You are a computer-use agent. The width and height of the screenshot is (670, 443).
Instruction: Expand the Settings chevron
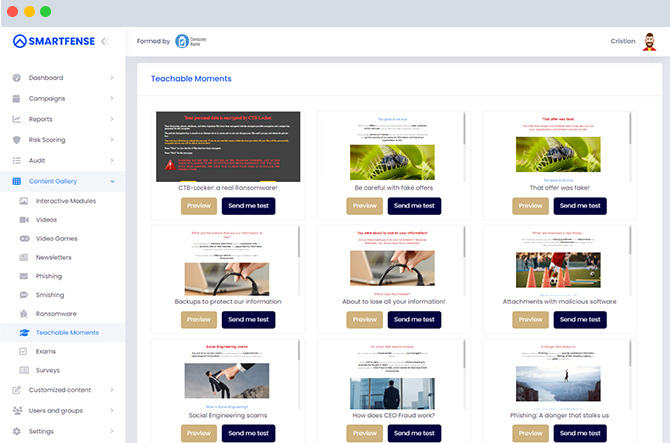pos(112,431)
